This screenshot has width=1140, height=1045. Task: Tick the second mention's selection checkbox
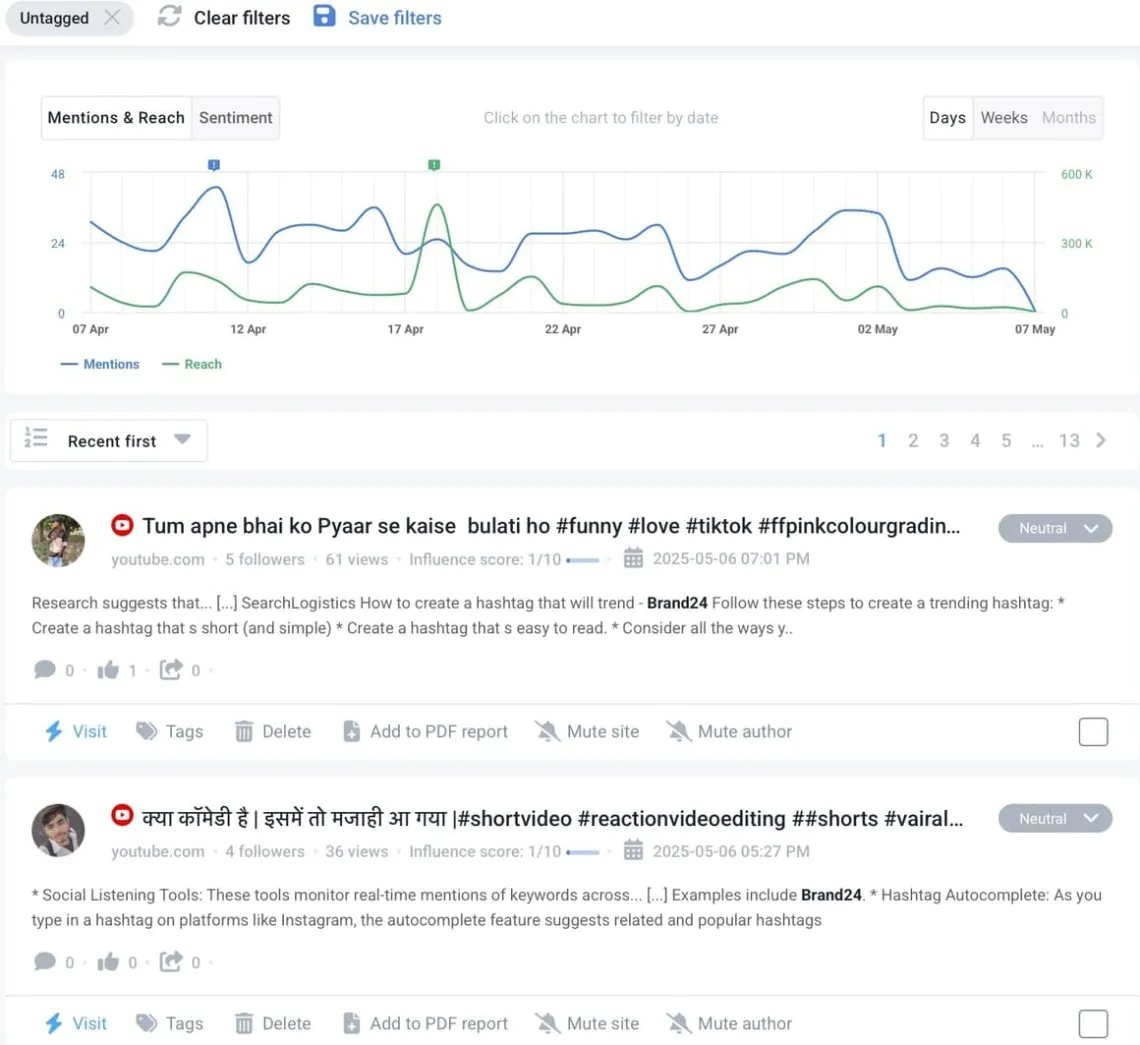[x=1093, y=1024]
